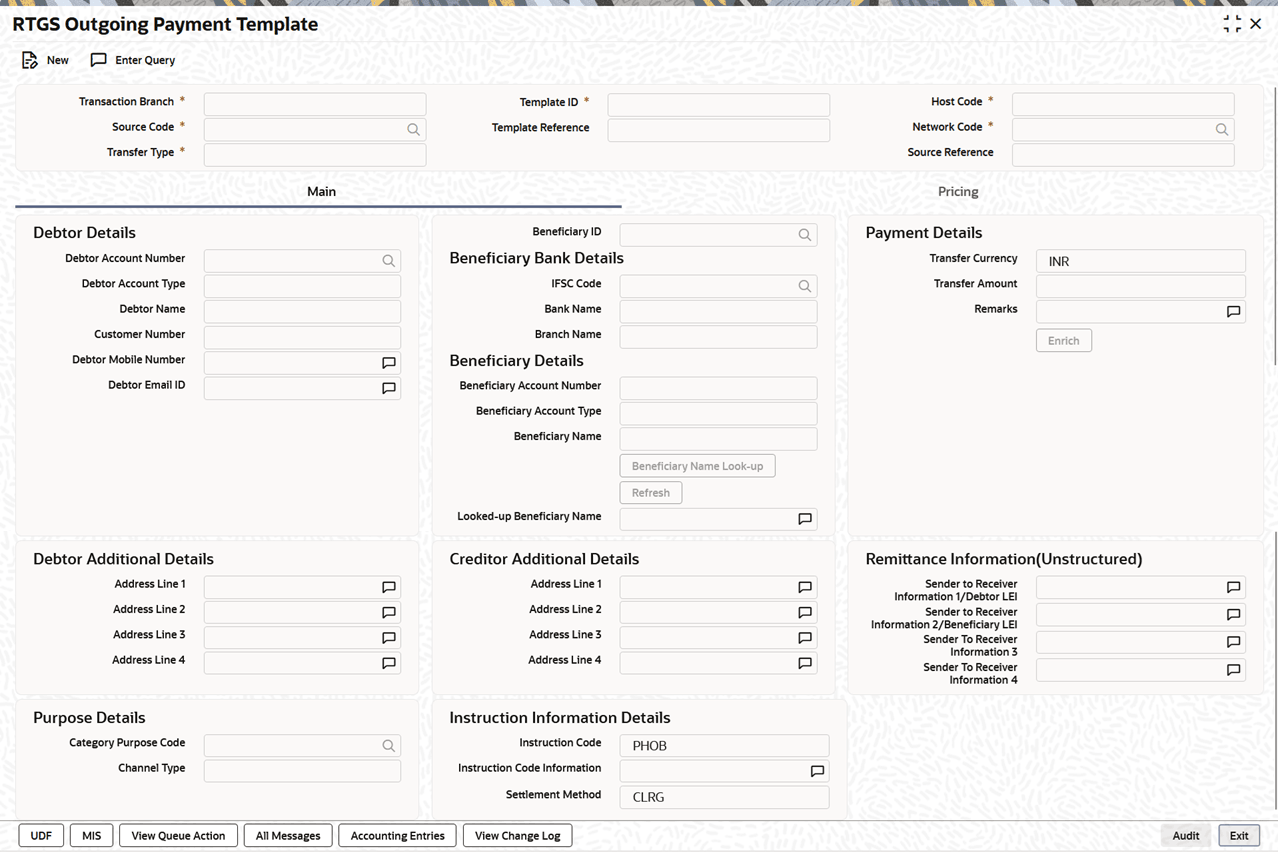The image size is (1278, 852).
Task: Focus the Beneficiary Account Type field
Action: click(x=718, y=413)
